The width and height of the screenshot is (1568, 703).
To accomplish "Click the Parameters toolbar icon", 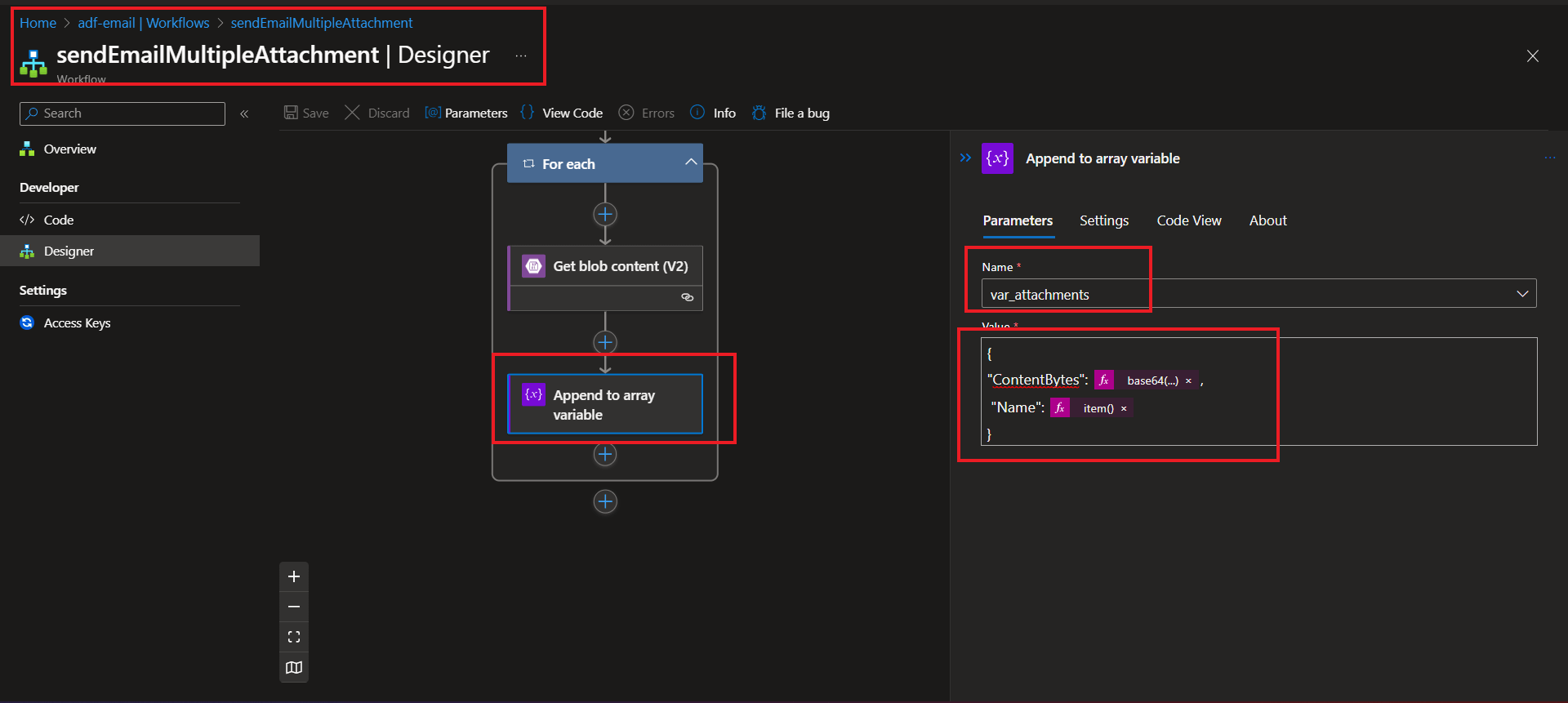I will [x=433, y=113].
